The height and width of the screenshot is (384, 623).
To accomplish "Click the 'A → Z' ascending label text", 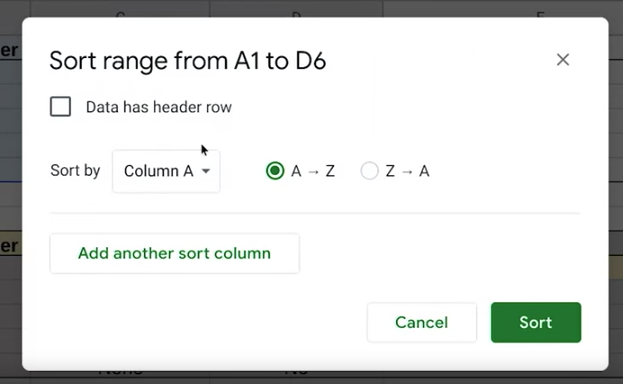I will (313, 171).
